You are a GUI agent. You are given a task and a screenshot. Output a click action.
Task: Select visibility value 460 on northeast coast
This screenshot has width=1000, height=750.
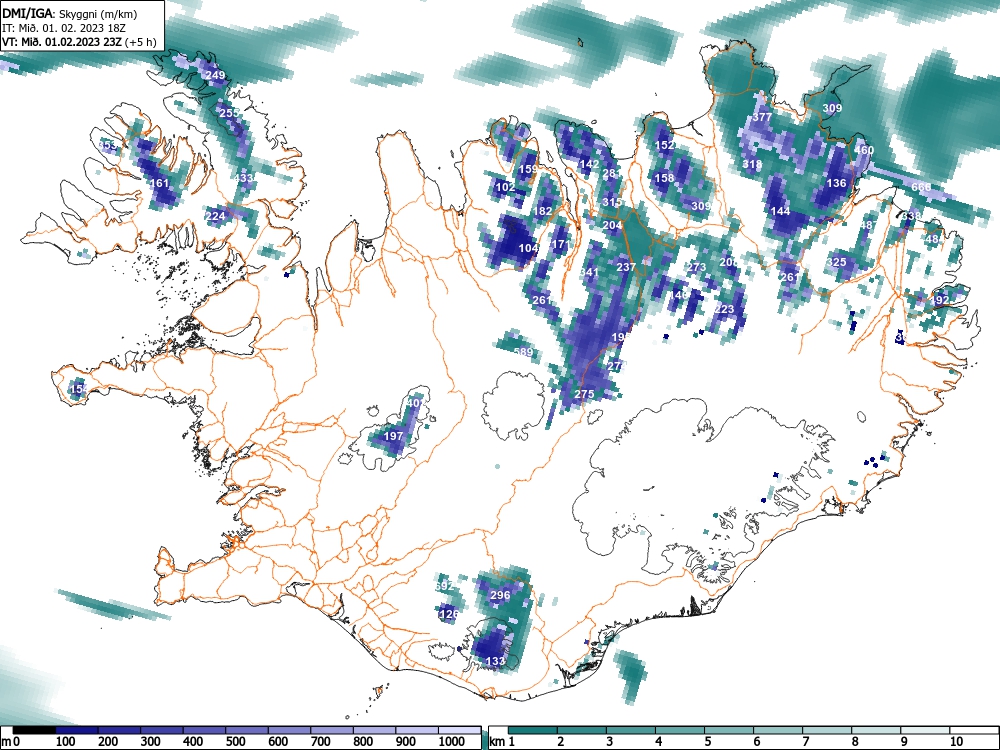(x=864, y=151)
